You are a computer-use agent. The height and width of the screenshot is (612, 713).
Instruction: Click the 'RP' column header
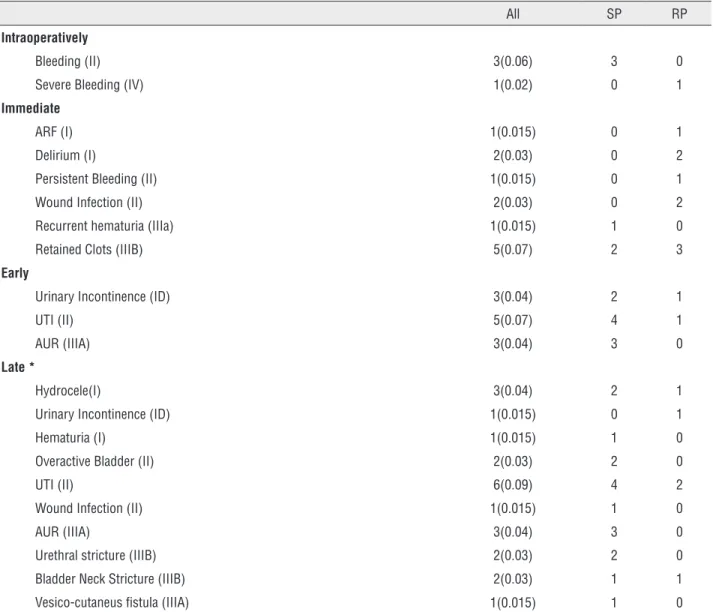coord(679,14)
